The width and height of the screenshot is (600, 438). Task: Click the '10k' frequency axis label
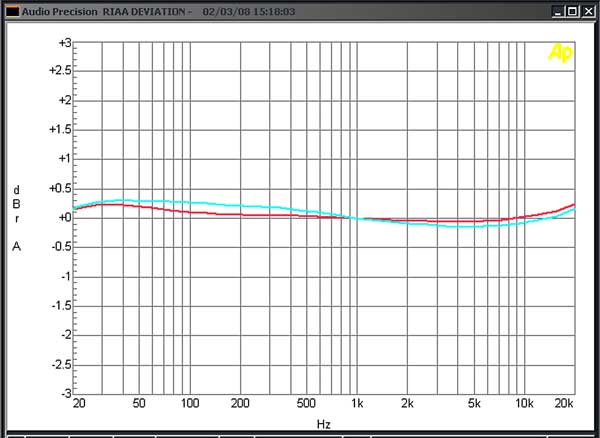pyautogui.click(x=524, y=403)
